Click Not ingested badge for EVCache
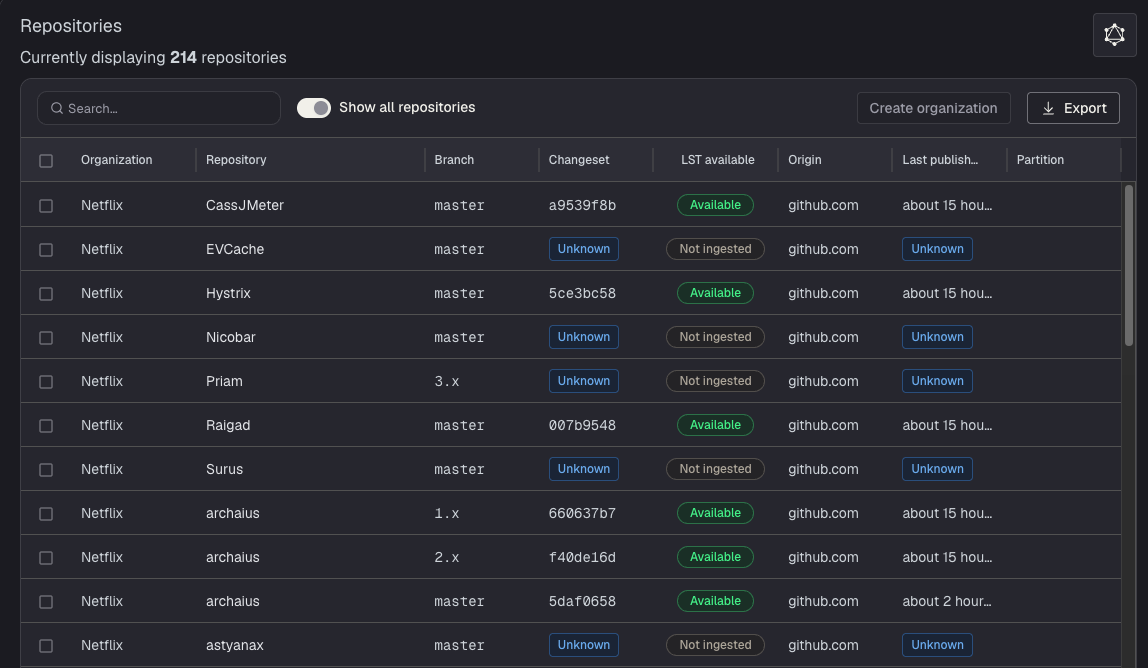The height and width of the screenshot is (668, 1148). pos(715,249)
